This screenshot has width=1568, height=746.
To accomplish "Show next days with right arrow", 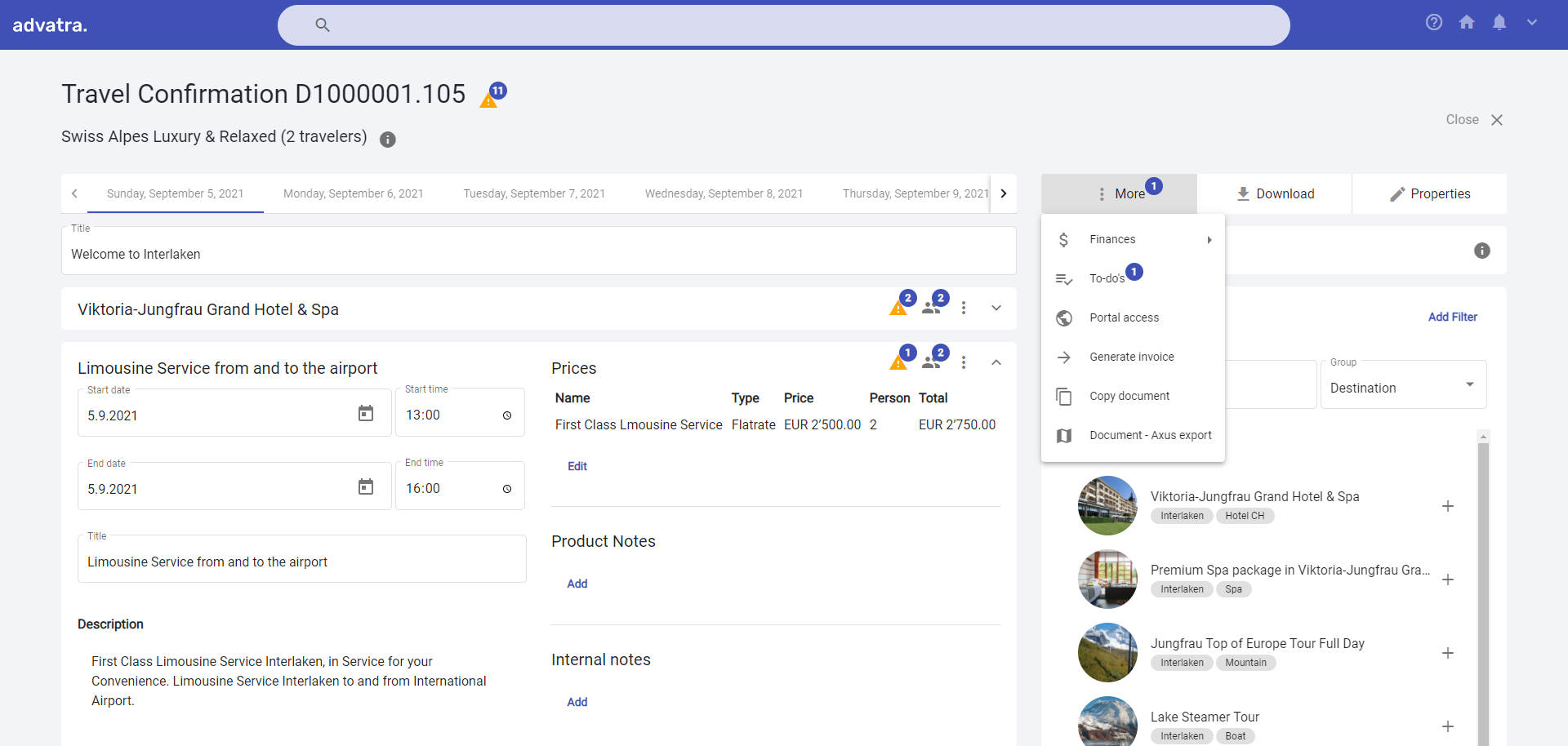I will (x=1004, y=193).
